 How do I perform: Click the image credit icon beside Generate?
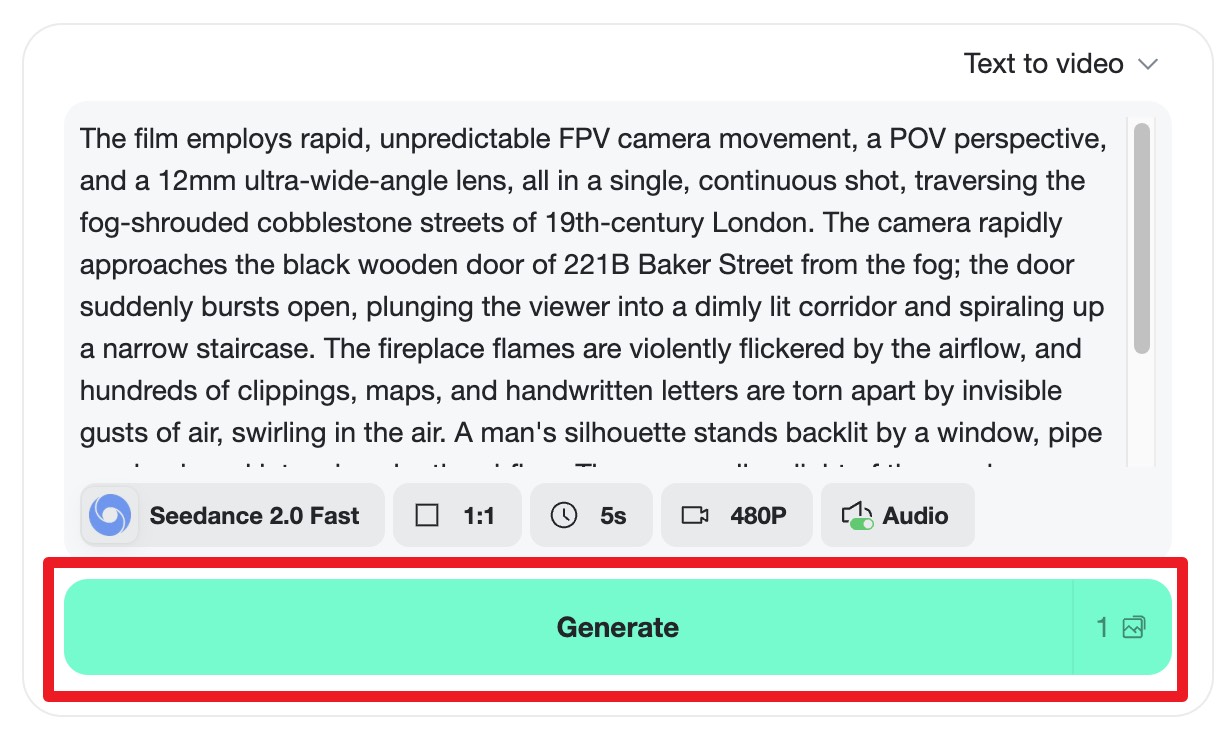[1134, 628]
